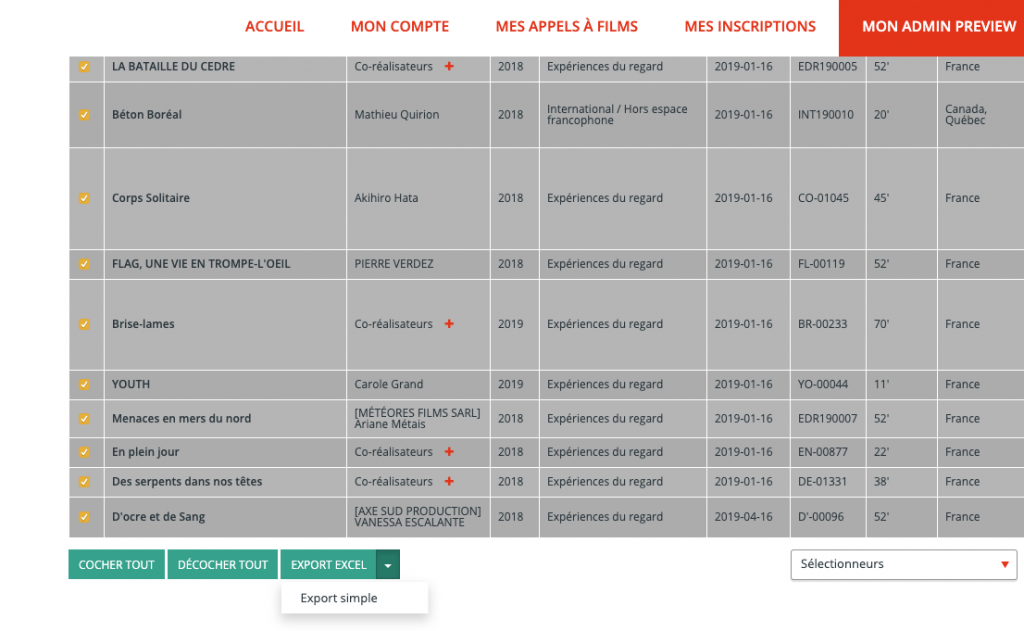Navigate to Mes Appels à Films
The height and width of the screenshot is (631, 1024).
566,27
